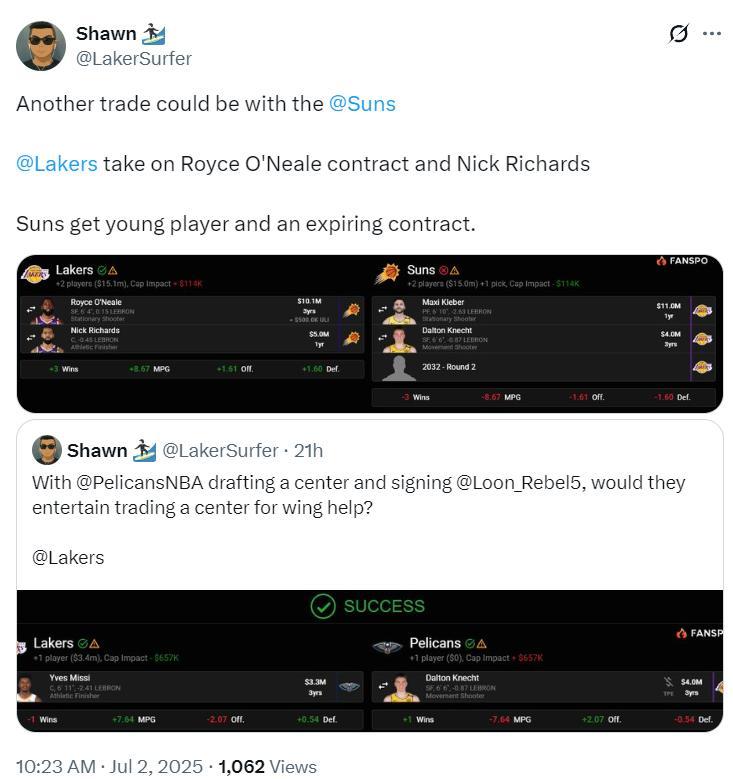Open the quoted tweet's 21h timestamp
Viewport: 733px width, 779px height.
(x=308, y=451)
